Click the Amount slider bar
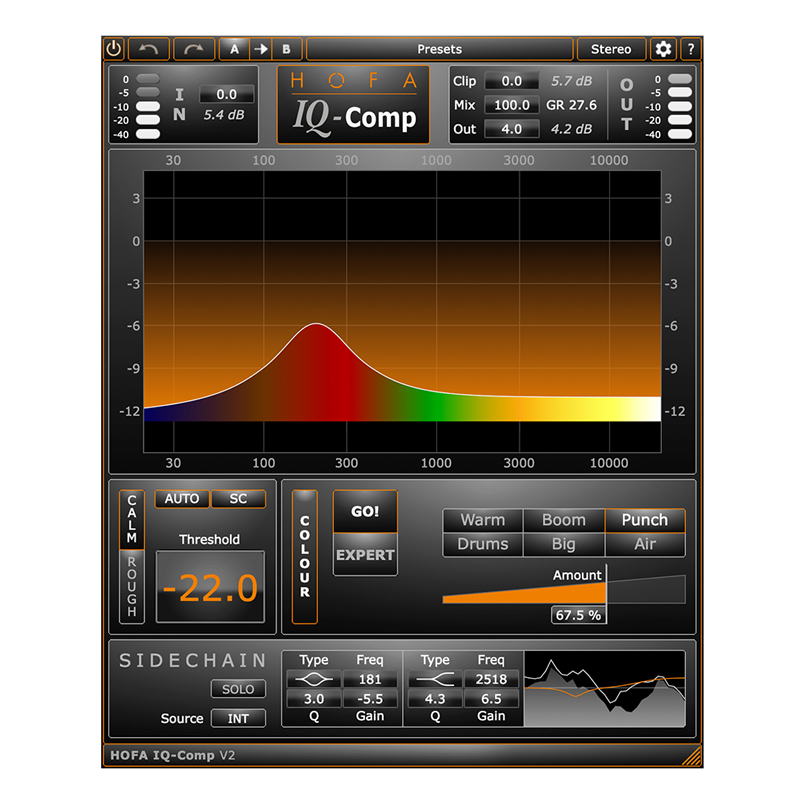Screen dimensions: 800x800 [x=563, y=592]
